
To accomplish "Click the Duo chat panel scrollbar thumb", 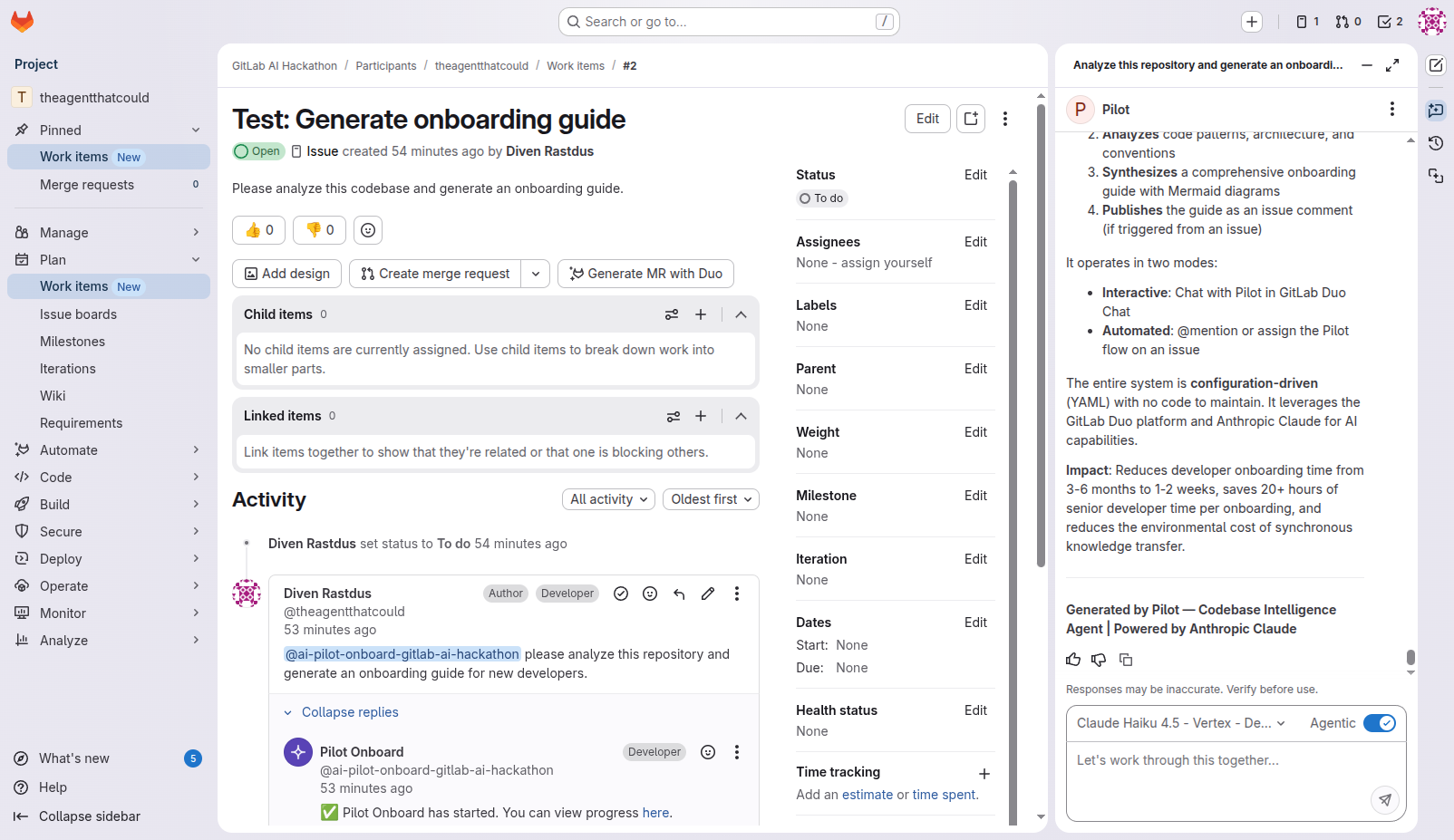I will click(1410, 657).
